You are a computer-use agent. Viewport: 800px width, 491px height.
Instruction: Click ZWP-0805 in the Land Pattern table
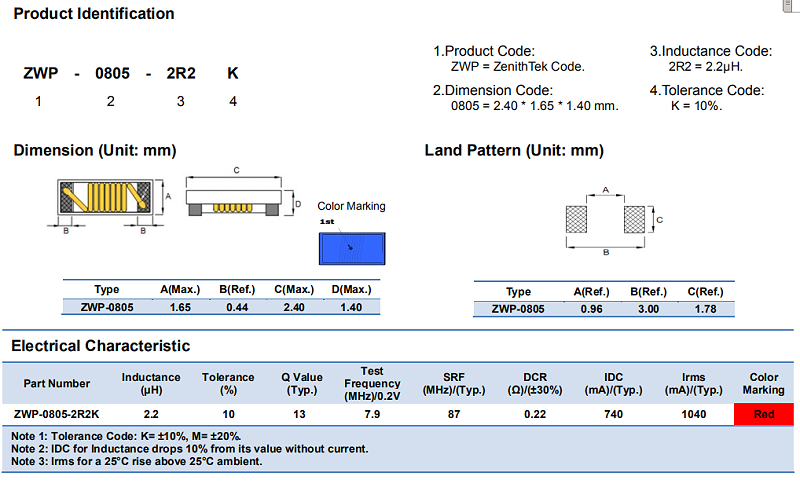[x=518, y=309]
